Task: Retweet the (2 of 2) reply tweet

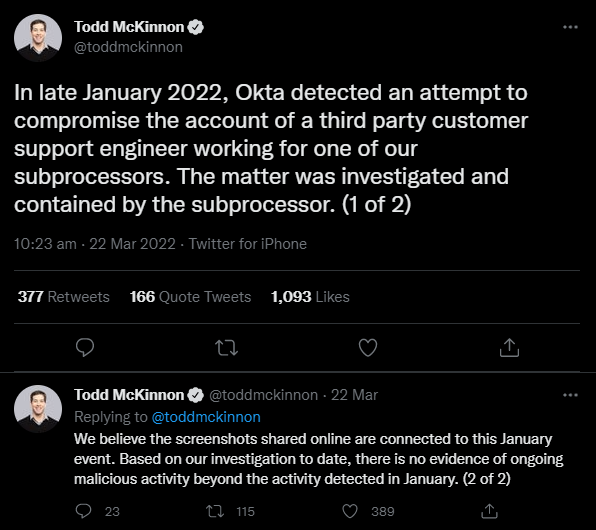Action: click(215, 511)
